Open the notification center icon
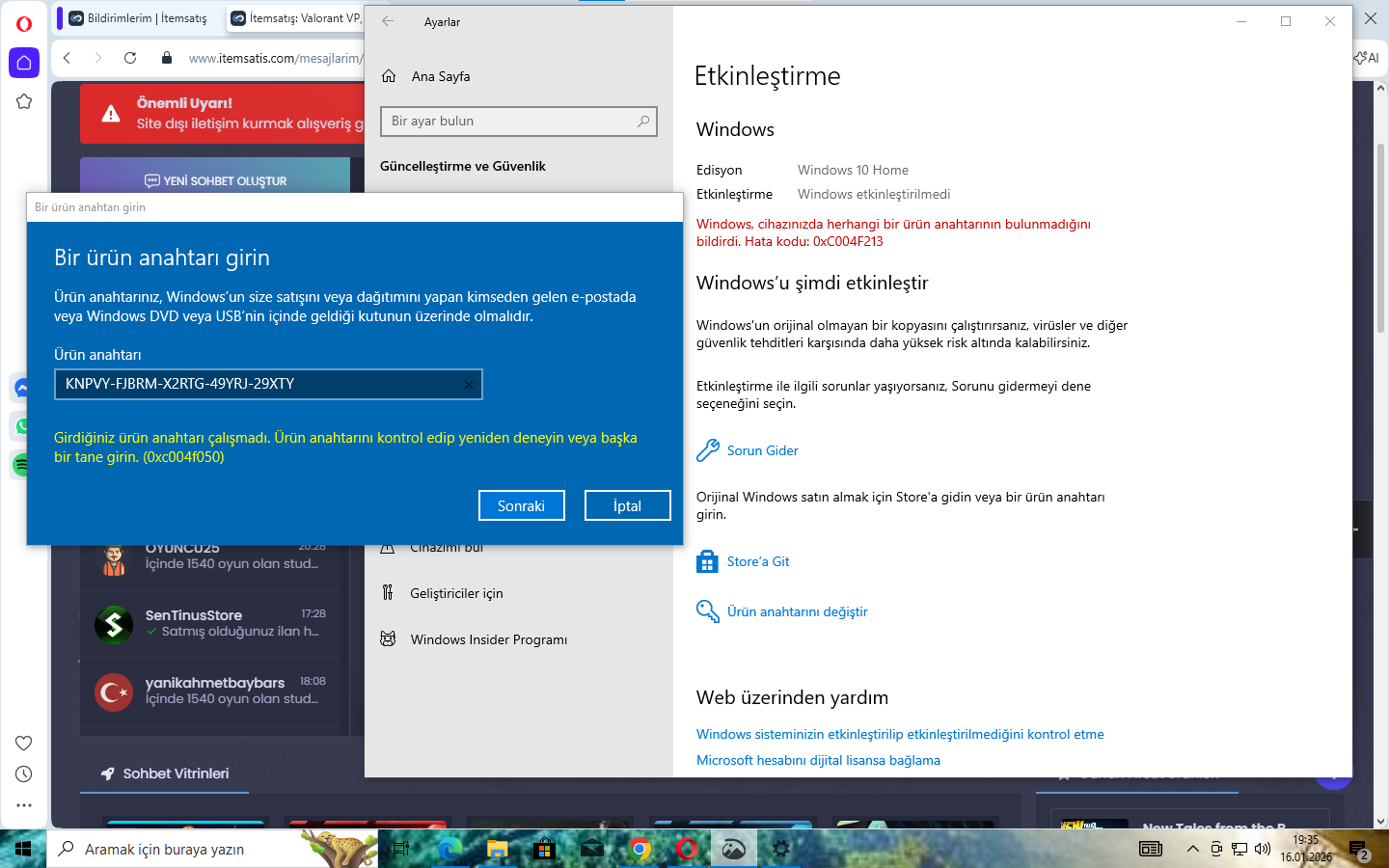The image size is (1389, 868). click(x=1359, y=851)
